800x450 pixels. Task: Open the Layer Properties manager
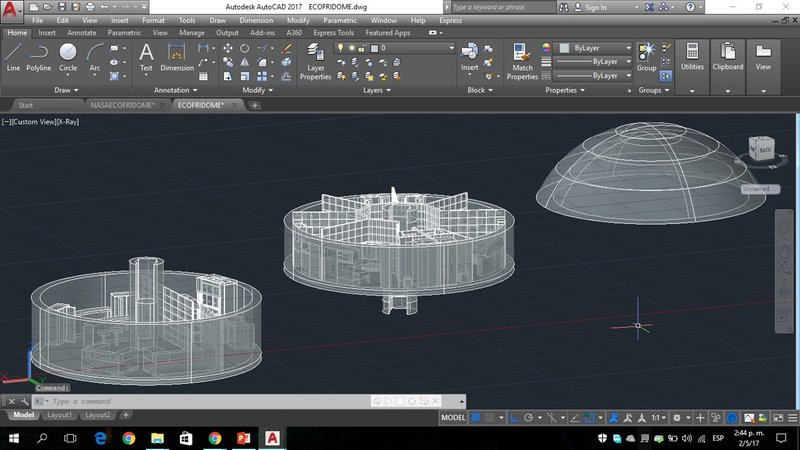tap(315, 58)
